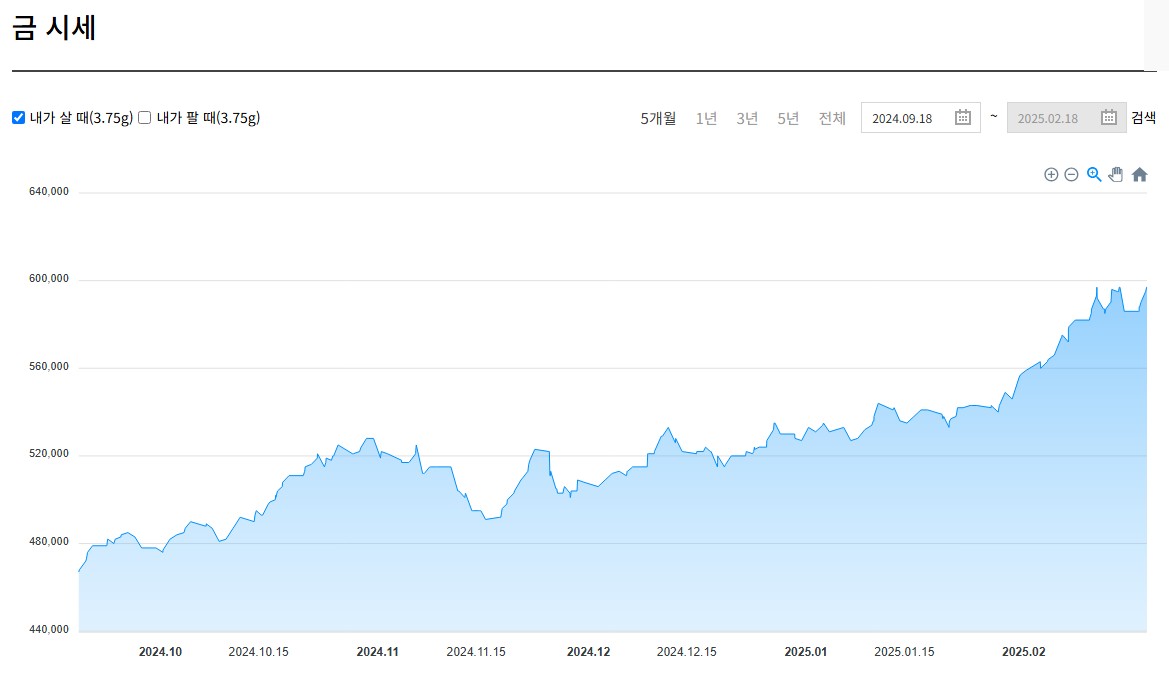Click the 600,000 y-axis label
Screen dimensions: 1169x679
click(48, 279)
